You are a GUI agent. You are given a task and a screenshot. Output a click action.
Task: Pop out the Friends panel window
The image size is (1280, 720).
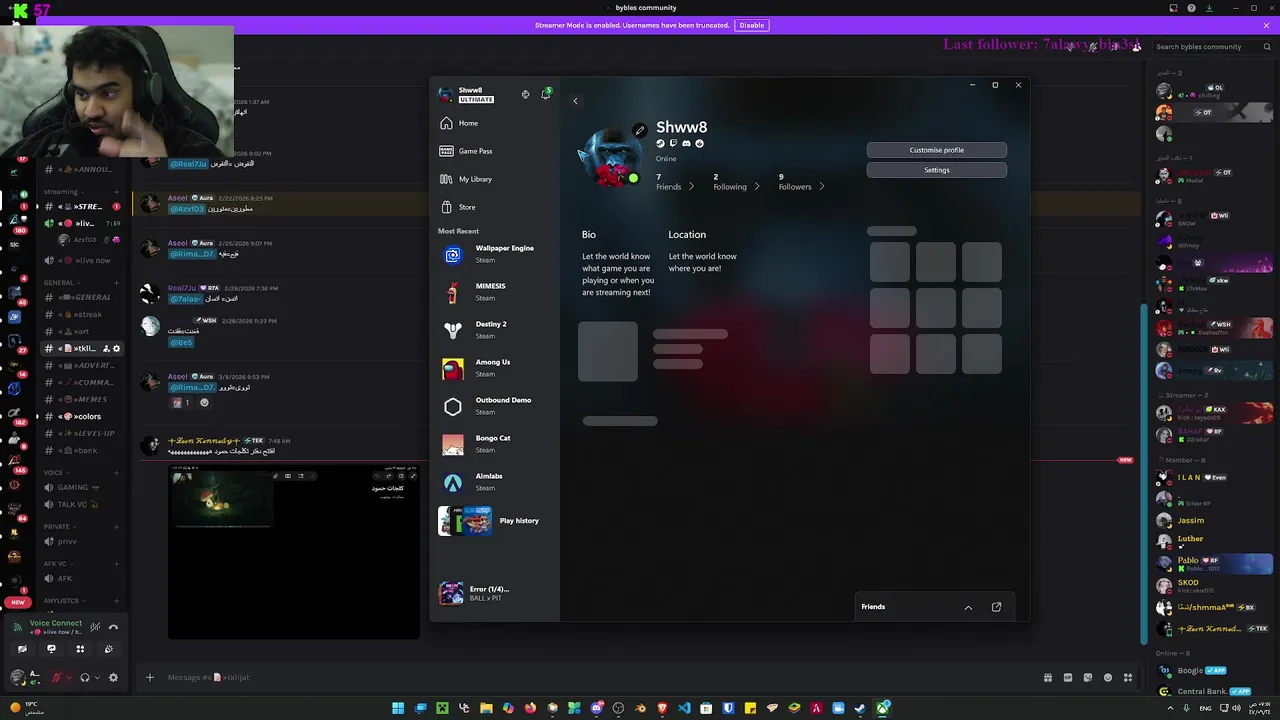pos(996,607)
